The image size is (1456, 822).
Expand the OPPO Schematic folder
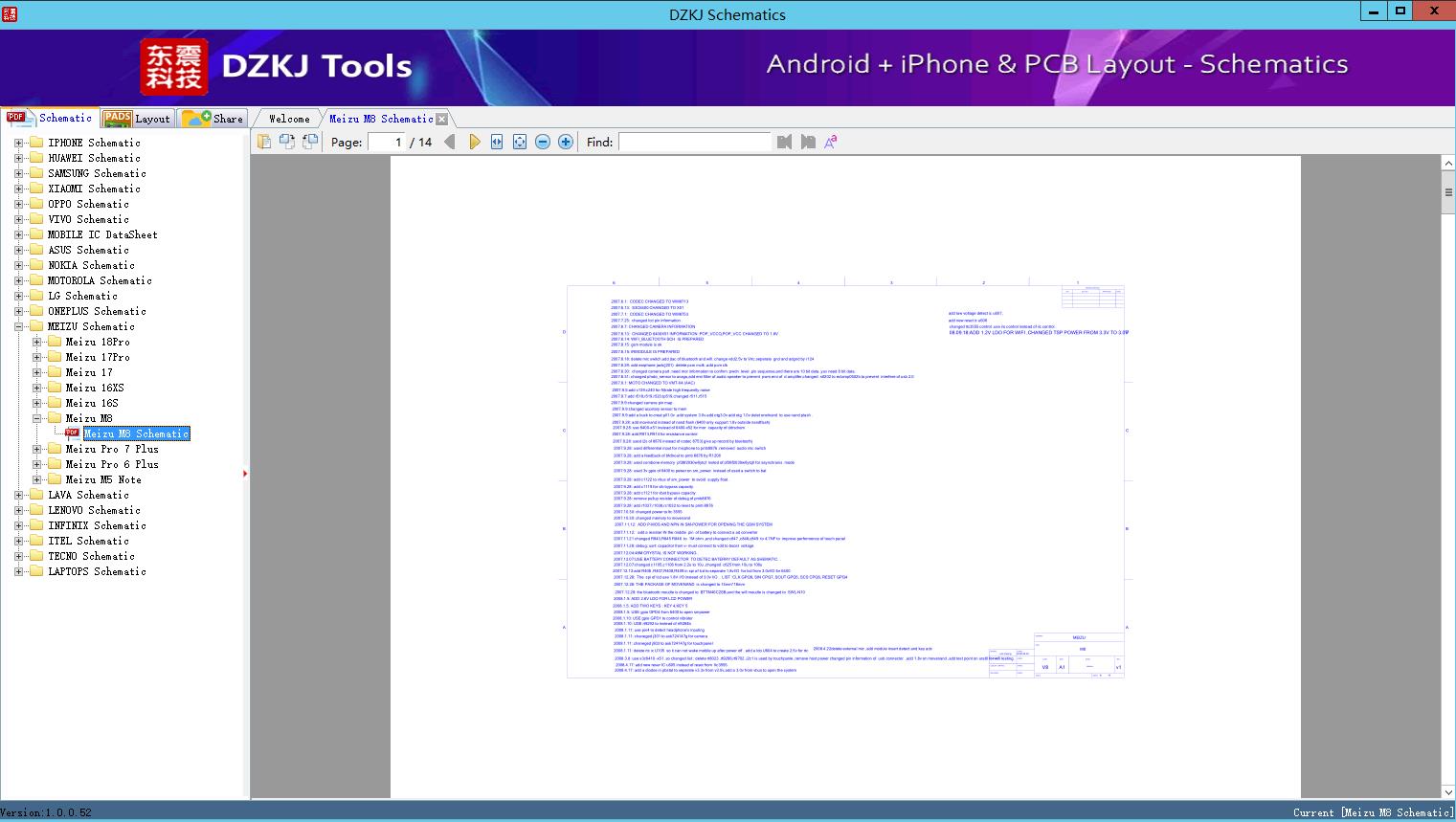(18, 204)
